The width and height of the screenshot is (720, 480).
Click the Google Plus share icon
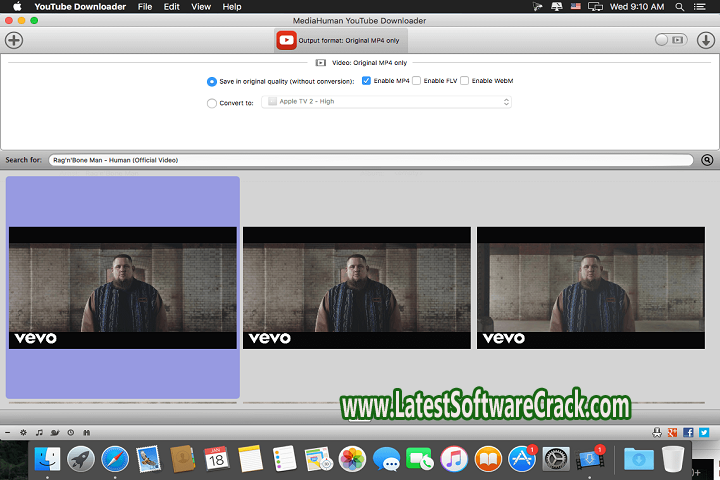tap(673, 432)
